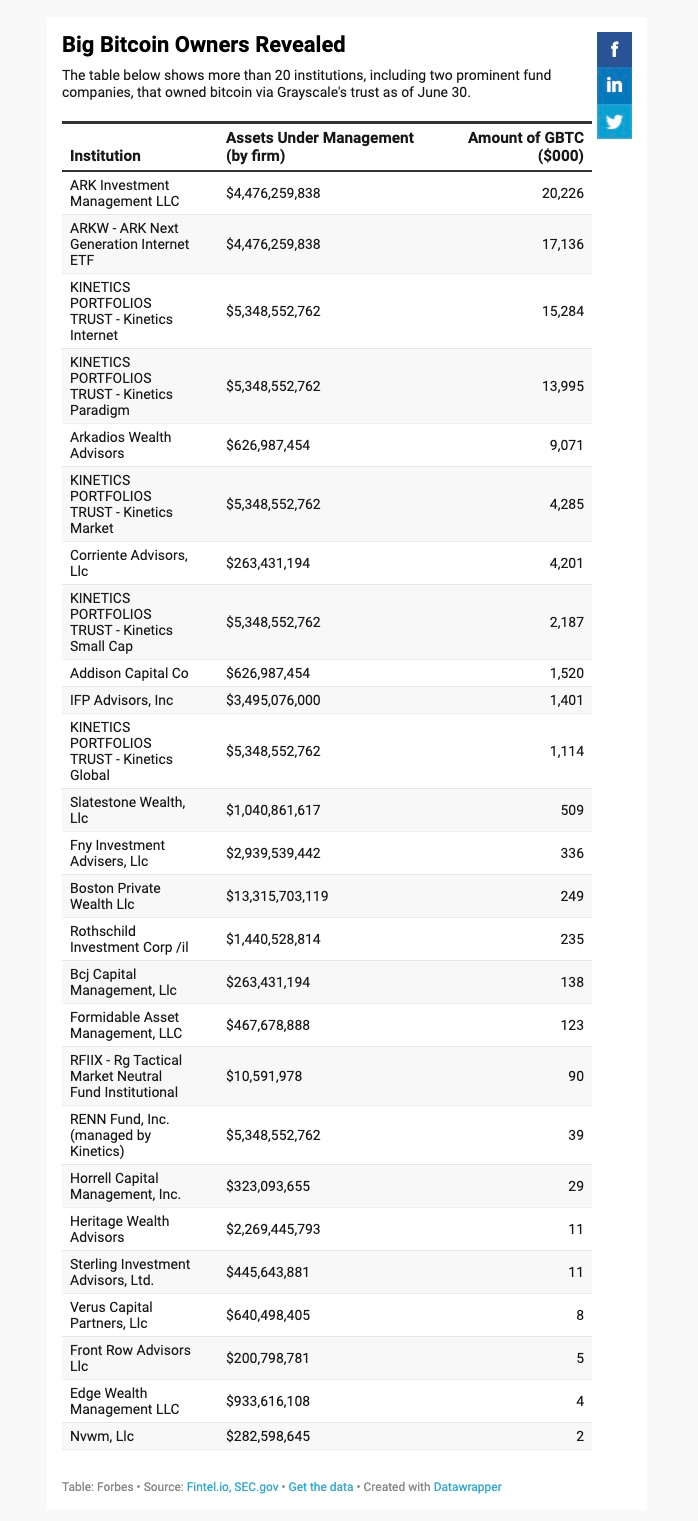This screenshot has height=1521, width=698.
Task: Click the Arkadios Wealth Advisors institution name
Action: point(120,445)
